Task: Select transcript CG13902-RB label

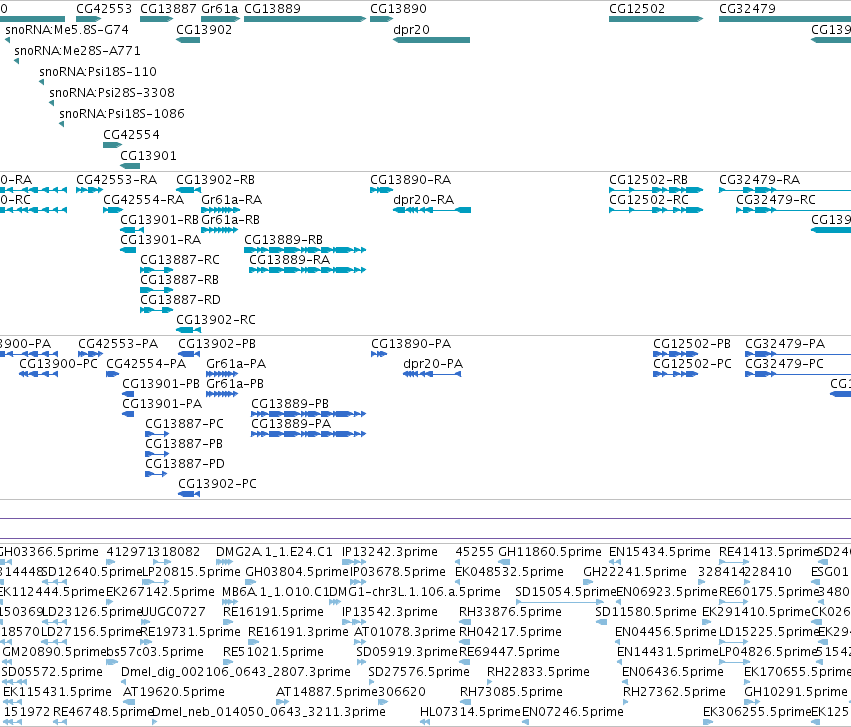Action: (215, 180)
